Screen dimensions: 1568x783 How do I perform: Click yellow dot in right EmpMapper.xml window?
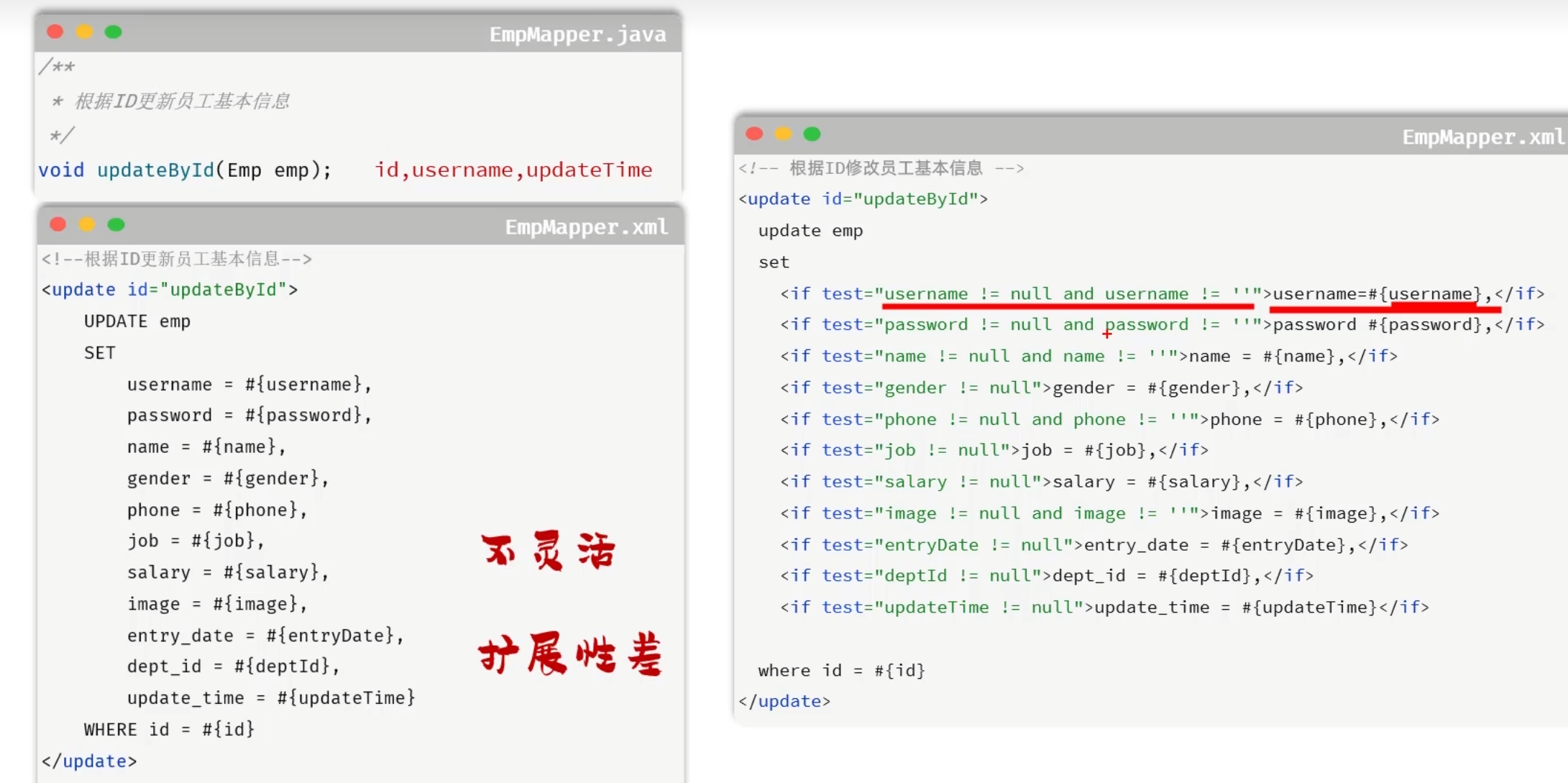(783, 134)
